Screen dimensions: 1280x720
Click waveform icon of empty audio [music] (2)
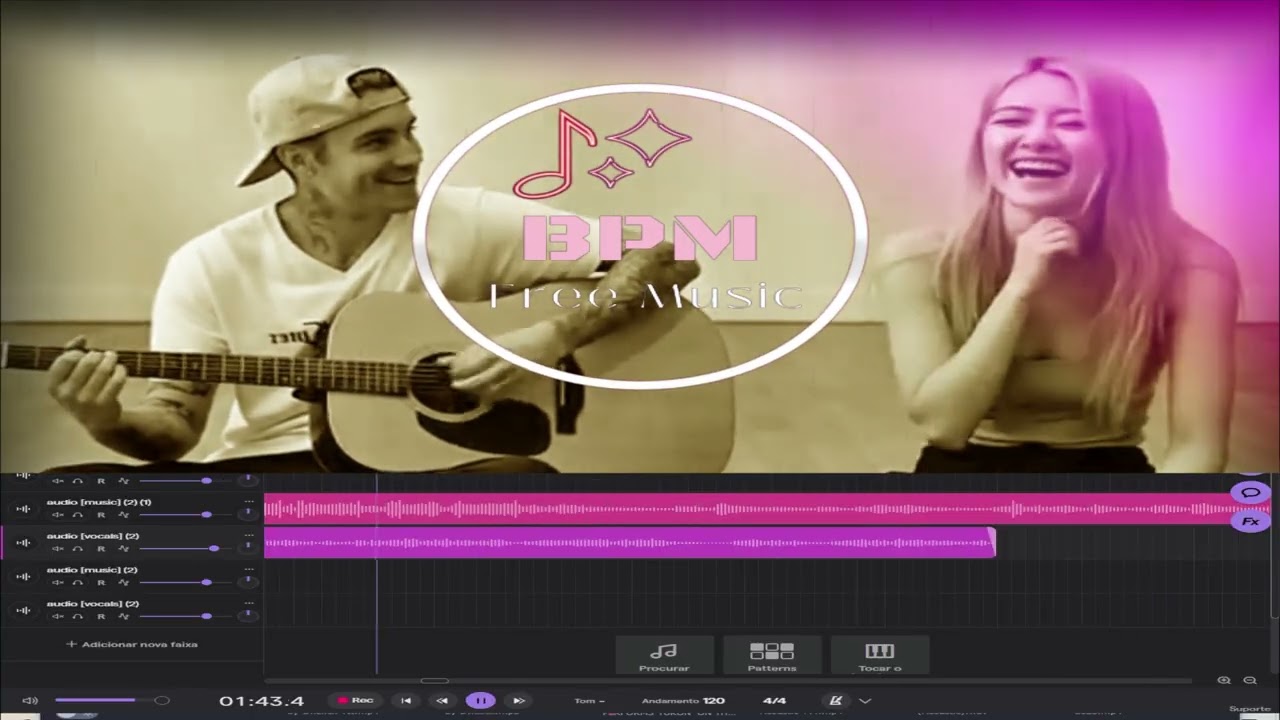23,577
